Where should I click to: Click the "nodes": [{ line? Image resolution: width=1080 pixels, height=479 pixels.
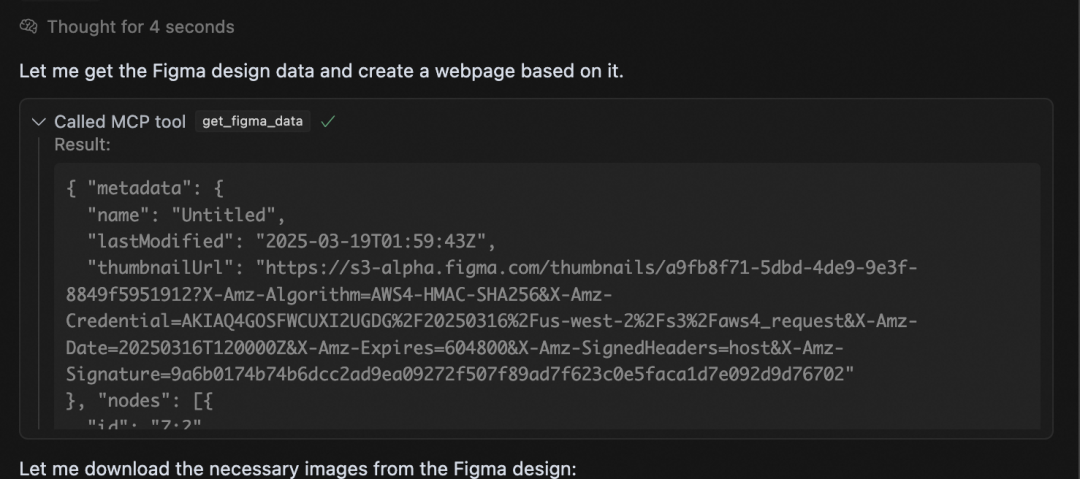pos(140,401)
